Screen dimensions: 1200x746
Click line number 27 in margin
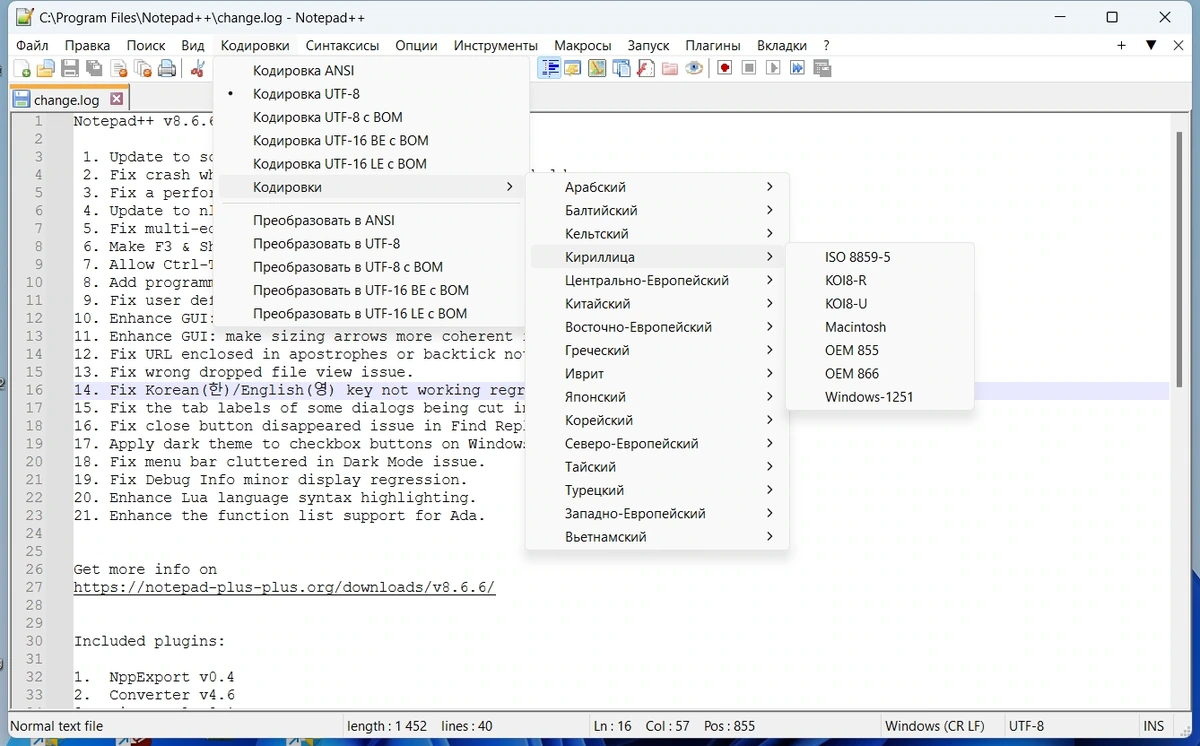tap(34, 587)
